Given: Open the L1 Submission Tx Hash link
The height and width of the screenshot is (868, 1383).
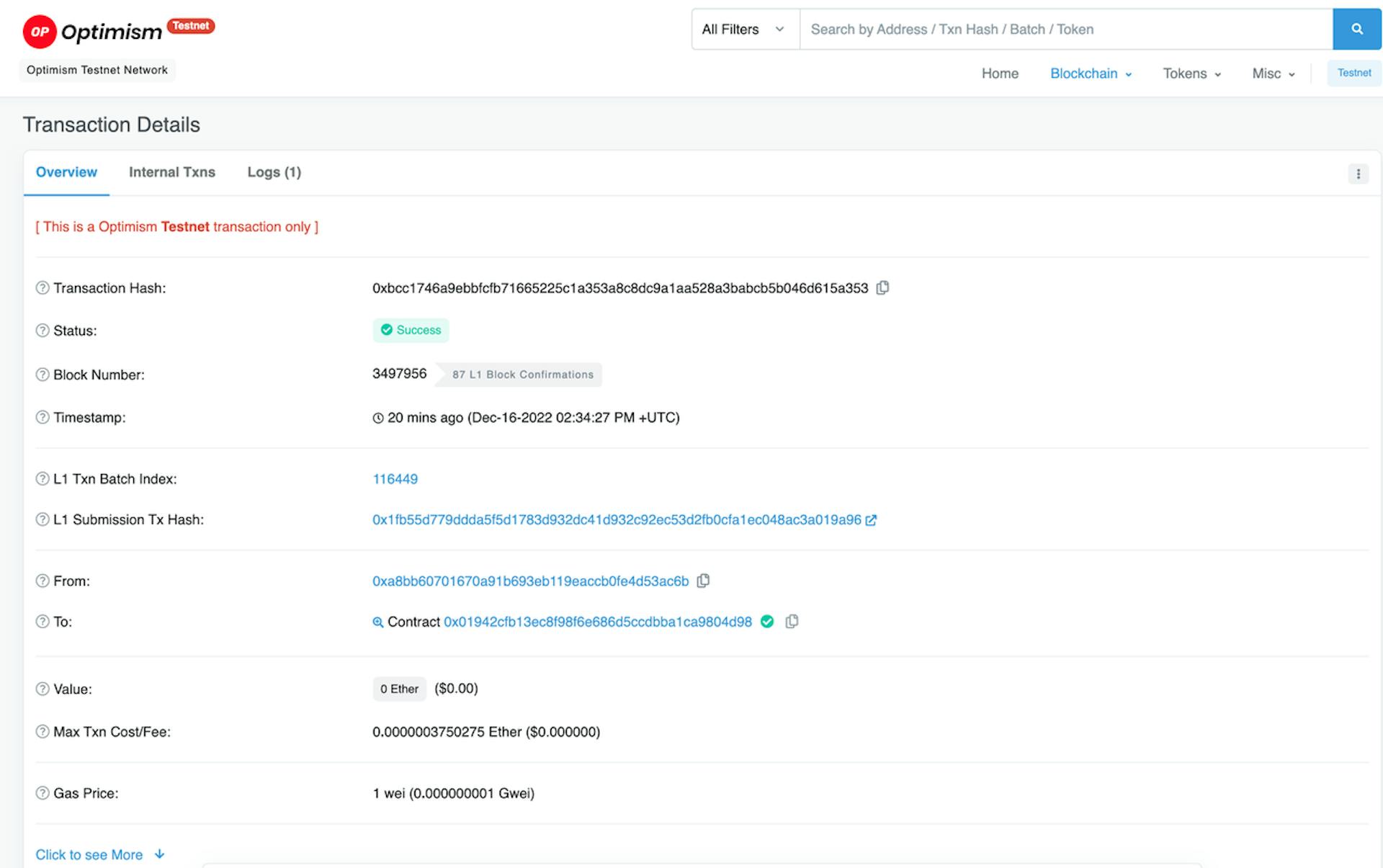Looking at the screenshot, I should pyautogui.click(x=617, y=520).
